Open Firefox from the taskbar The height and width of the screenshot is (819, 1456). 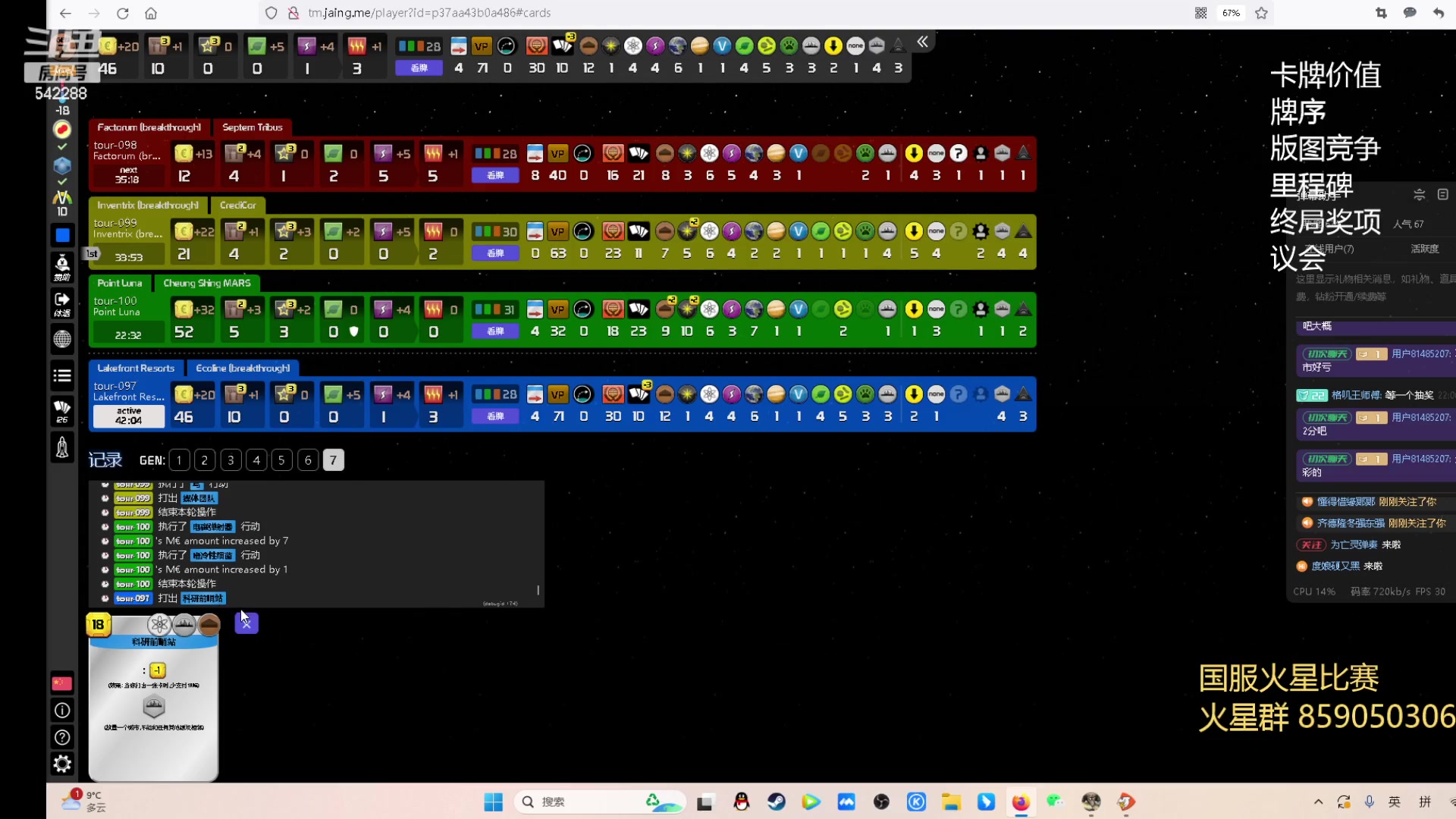pos(1021,802)
